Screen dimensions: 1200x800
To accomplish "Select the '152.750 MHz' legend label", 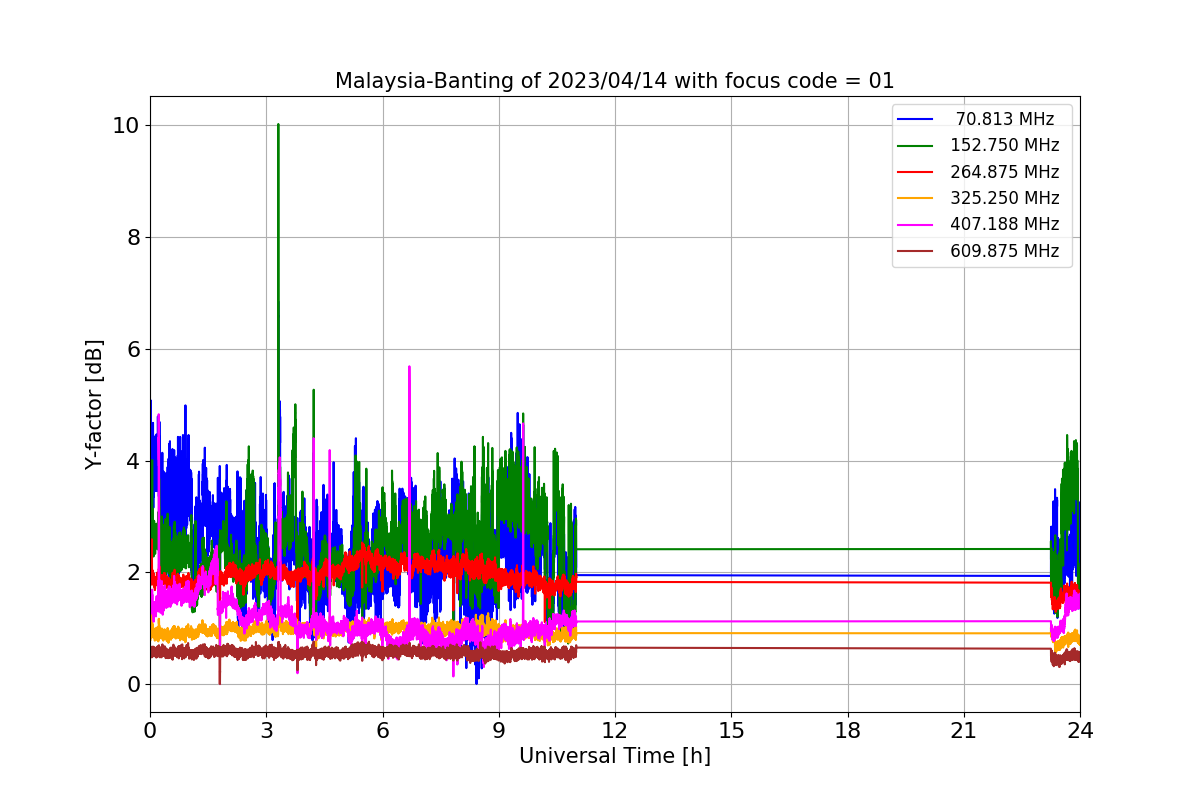I will point(1005,145).
